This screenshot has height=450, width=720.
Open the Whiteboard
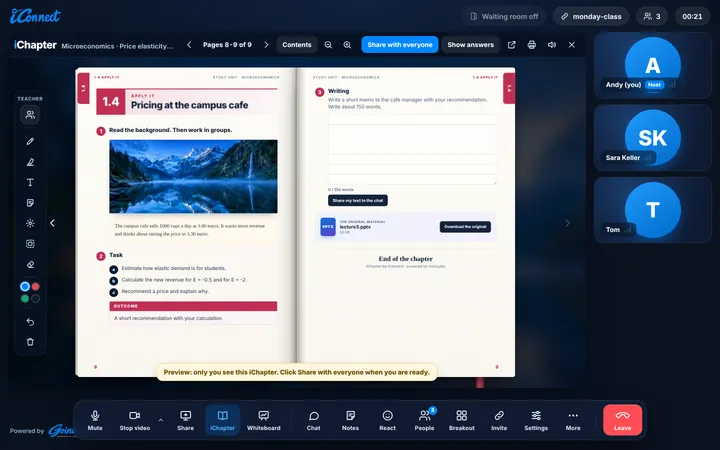[264, 420]
